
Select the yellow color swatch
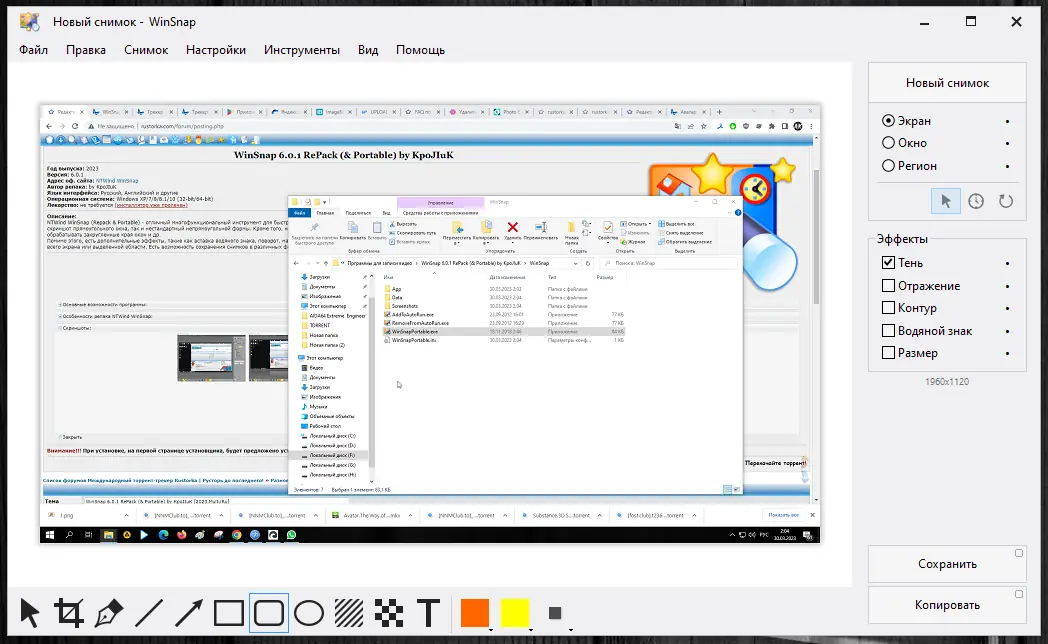coord(516,613)
